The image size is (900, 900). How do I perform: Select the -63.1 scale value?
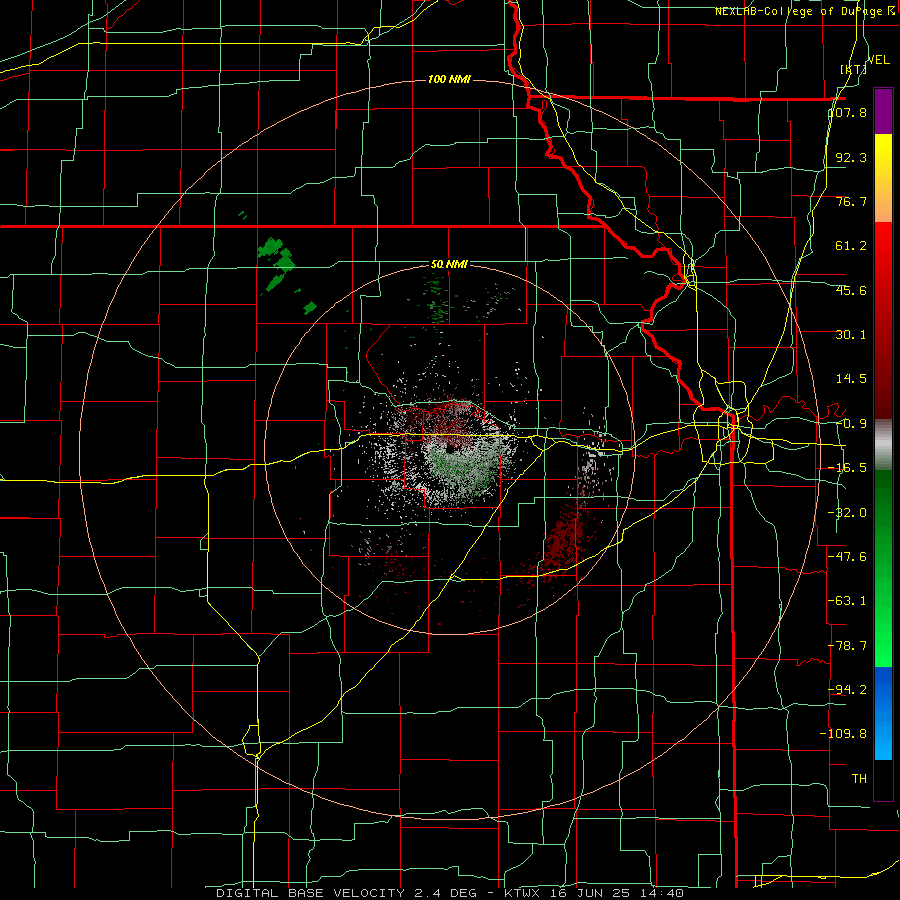[x=848, y=600]
